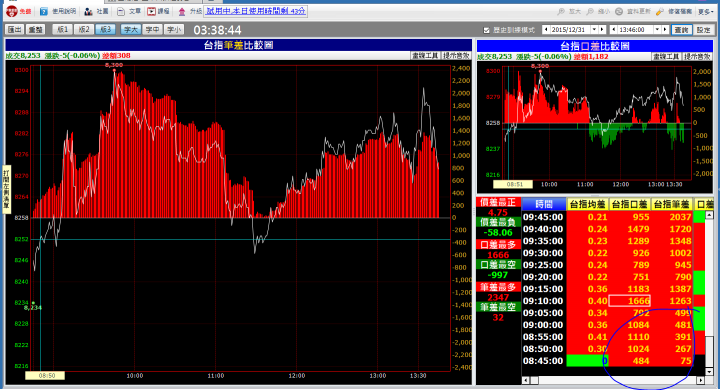Viewport: 720px width, 390px height.
Task: Switch to layout 版2
Action: pyautogui.click(x=84, y=29)
